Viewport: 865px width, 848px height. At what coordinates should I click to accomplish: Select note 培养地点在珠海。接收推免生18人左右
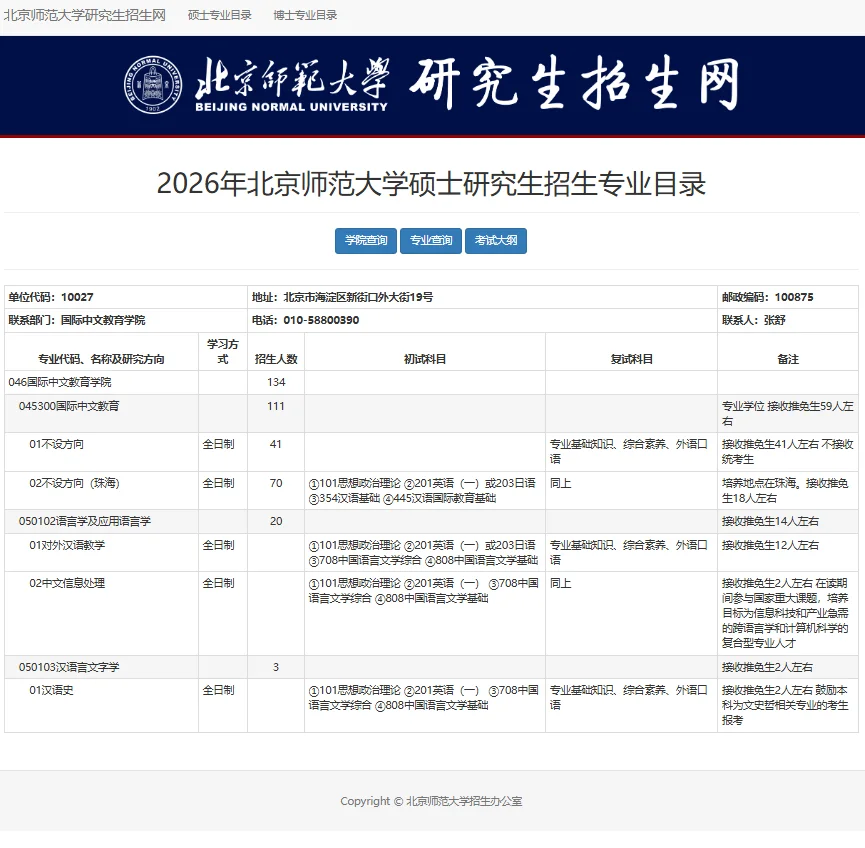pyautogui.click(x=786, y=490)
